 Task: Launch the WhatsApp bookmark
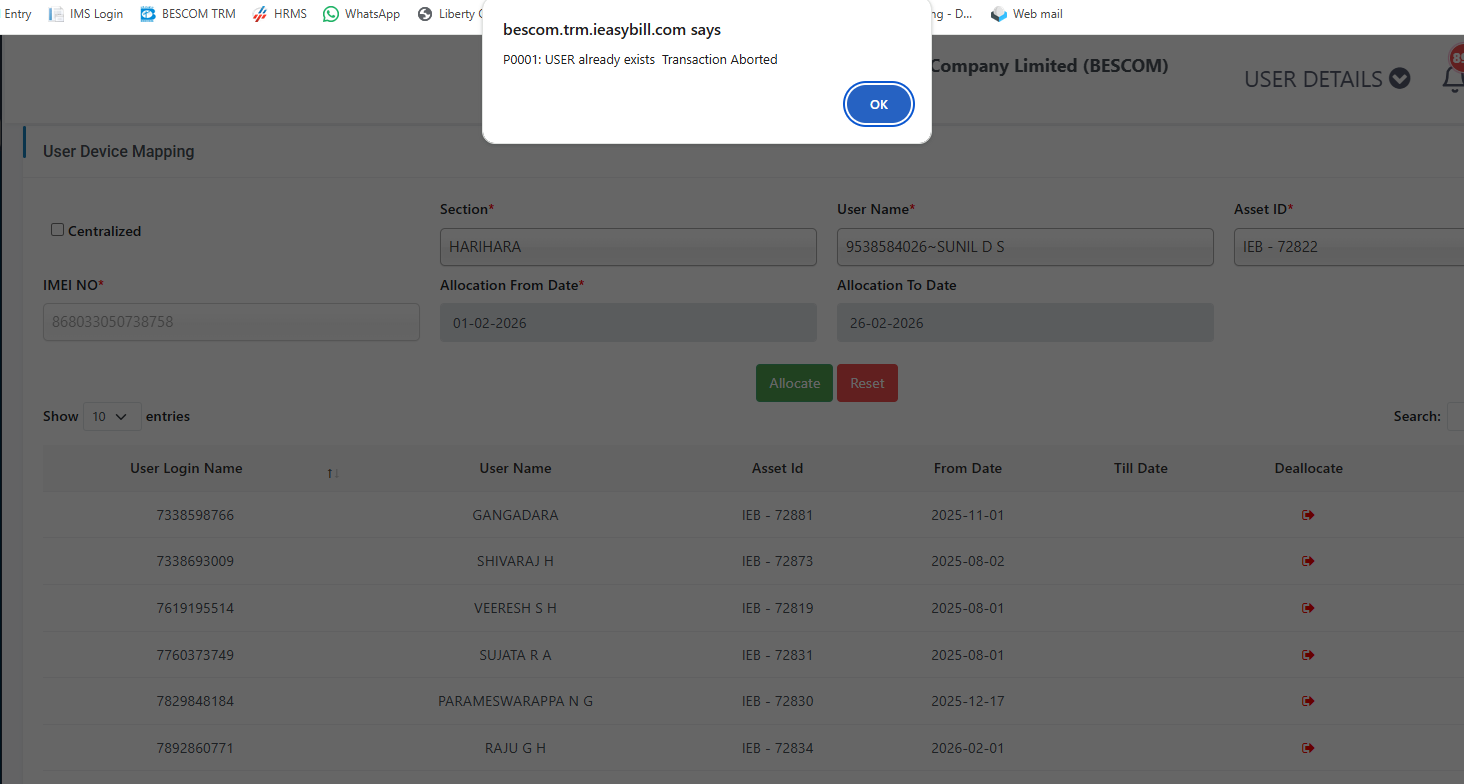pyautogui.click(x=362, y=14)
